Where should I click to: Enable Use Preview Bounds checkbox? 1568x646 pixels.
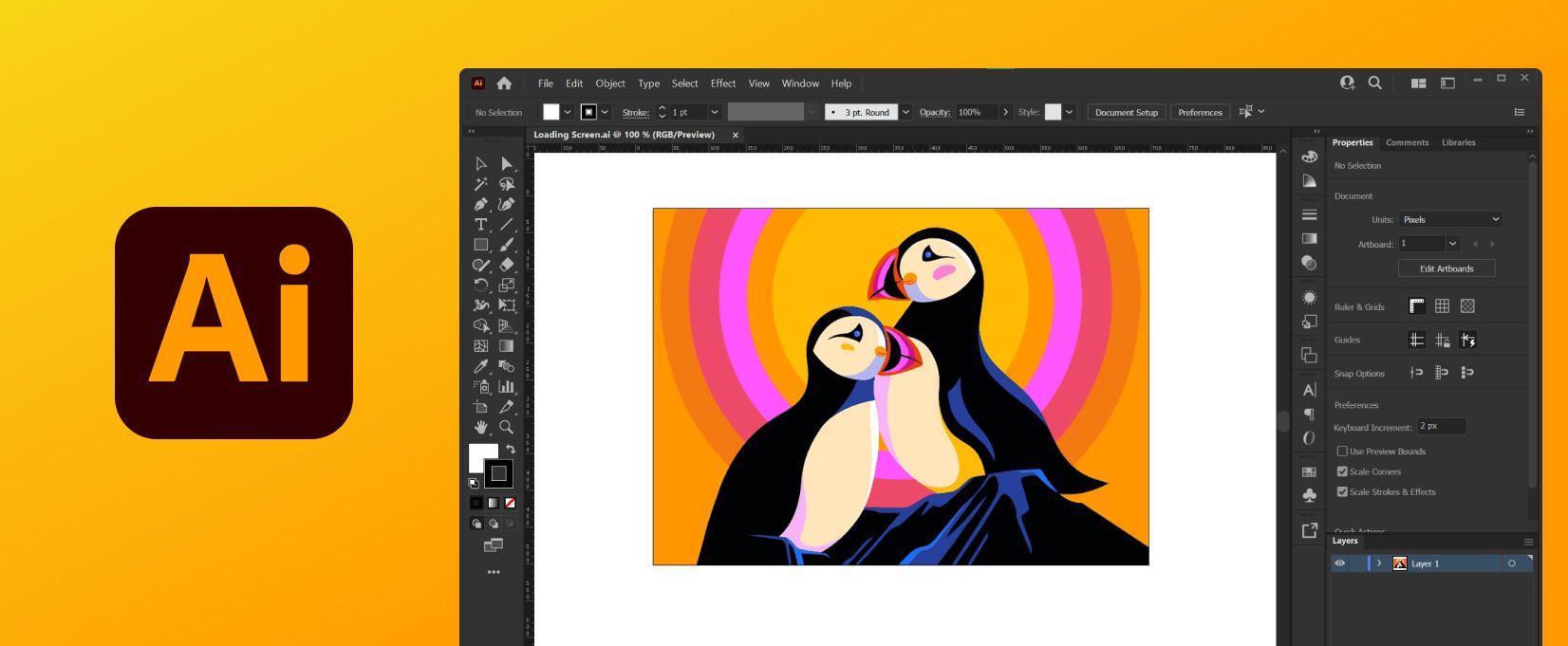1342,452
